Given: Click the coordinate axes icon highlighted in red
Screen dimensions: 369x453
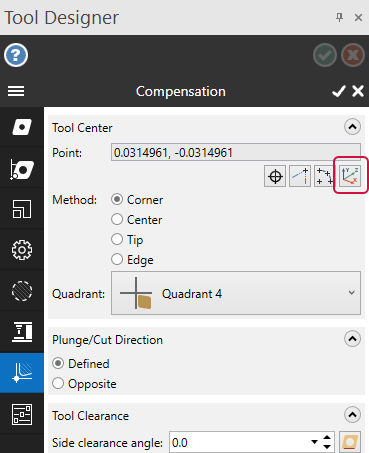Looking at the screenshot, I should (x=350, y=176).
